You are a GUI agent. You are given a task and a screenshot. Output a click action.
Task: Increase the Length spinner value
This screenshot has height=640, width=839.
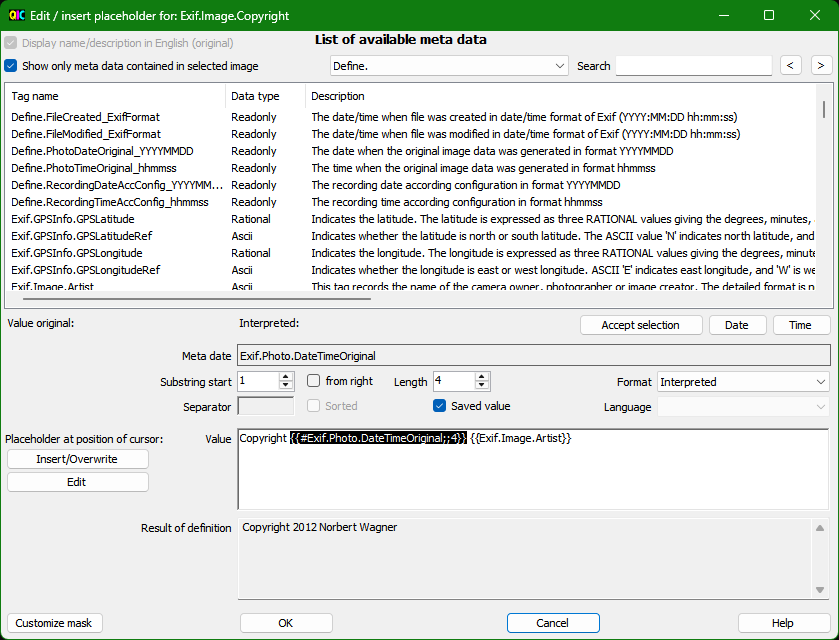tap(482, 377)
